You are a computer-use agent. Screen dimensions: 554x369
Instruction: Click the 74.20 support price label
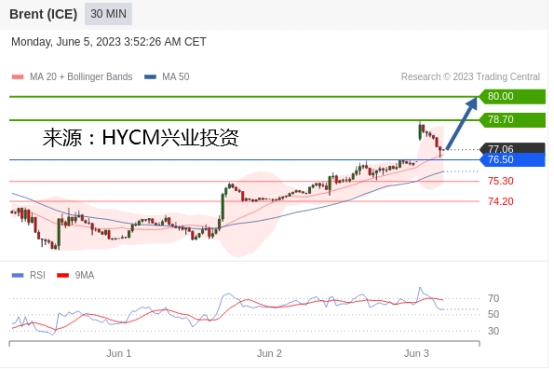click(x=501, y=201)
